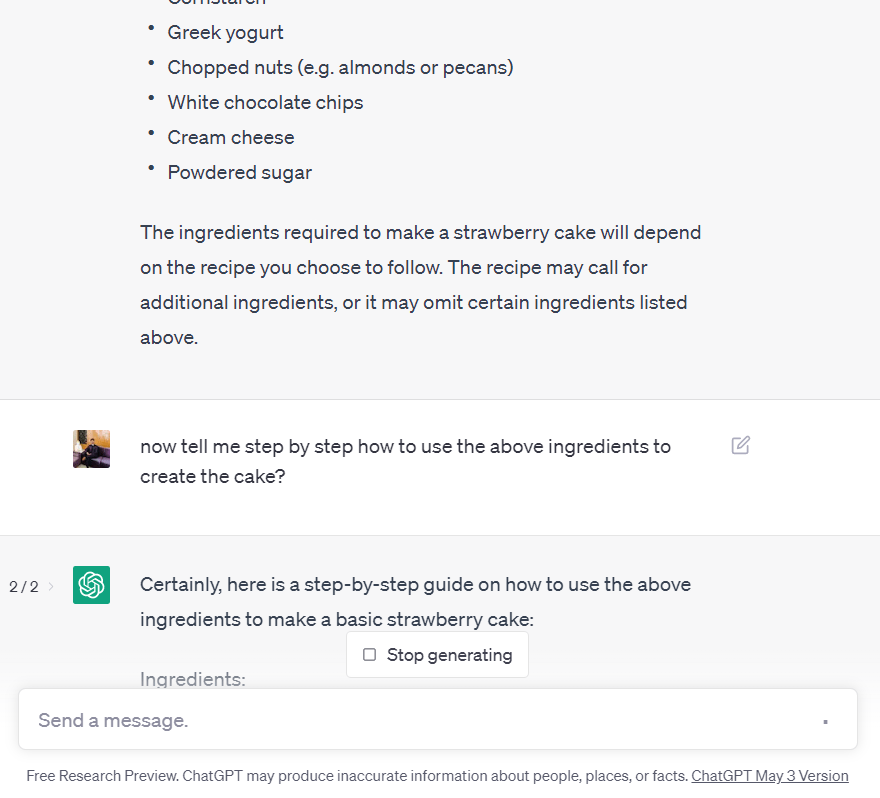Image resolution: width=880 pixels, height=798 pixels.
Task: Open the user profile avatar picture
Action: [91, 449]
